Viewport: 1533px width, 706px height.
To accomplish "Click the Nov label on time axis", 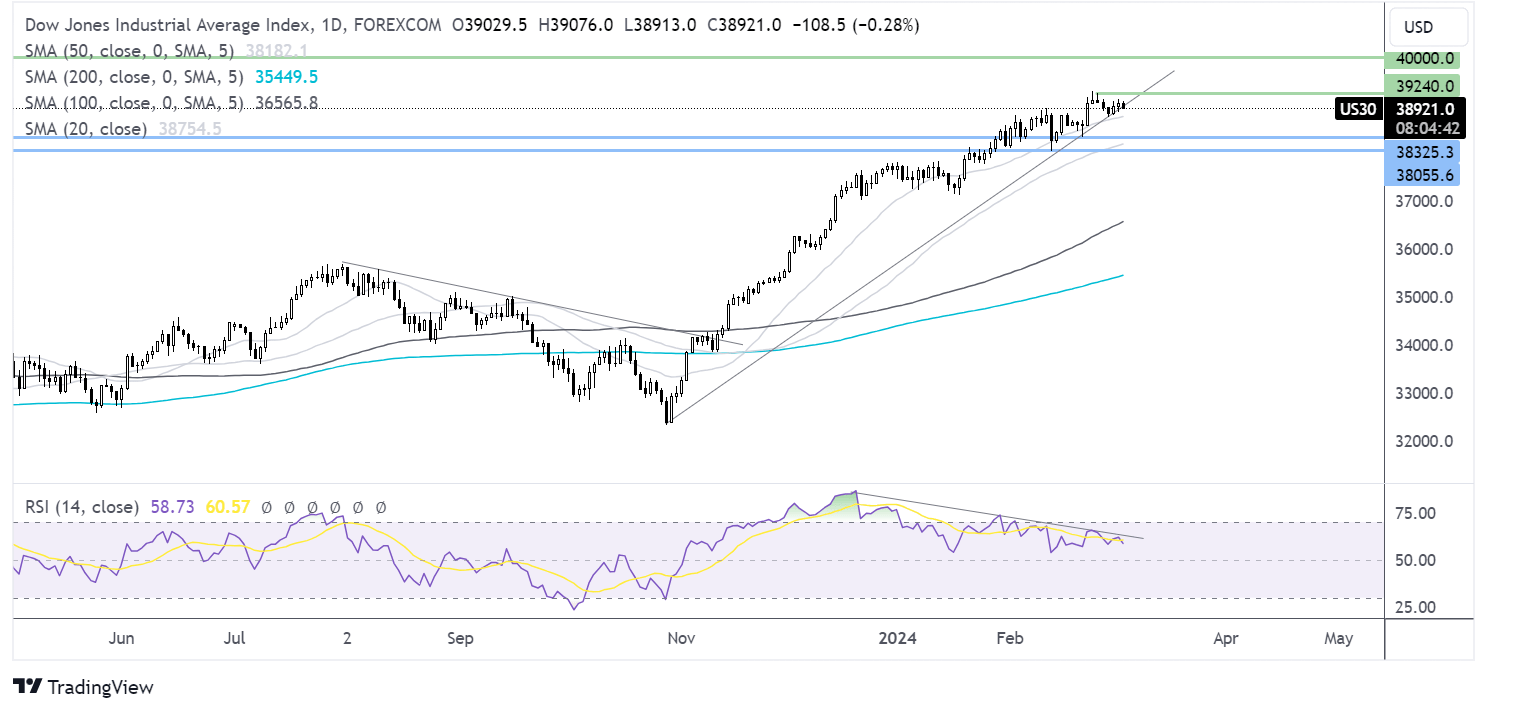I will point(680,637).
